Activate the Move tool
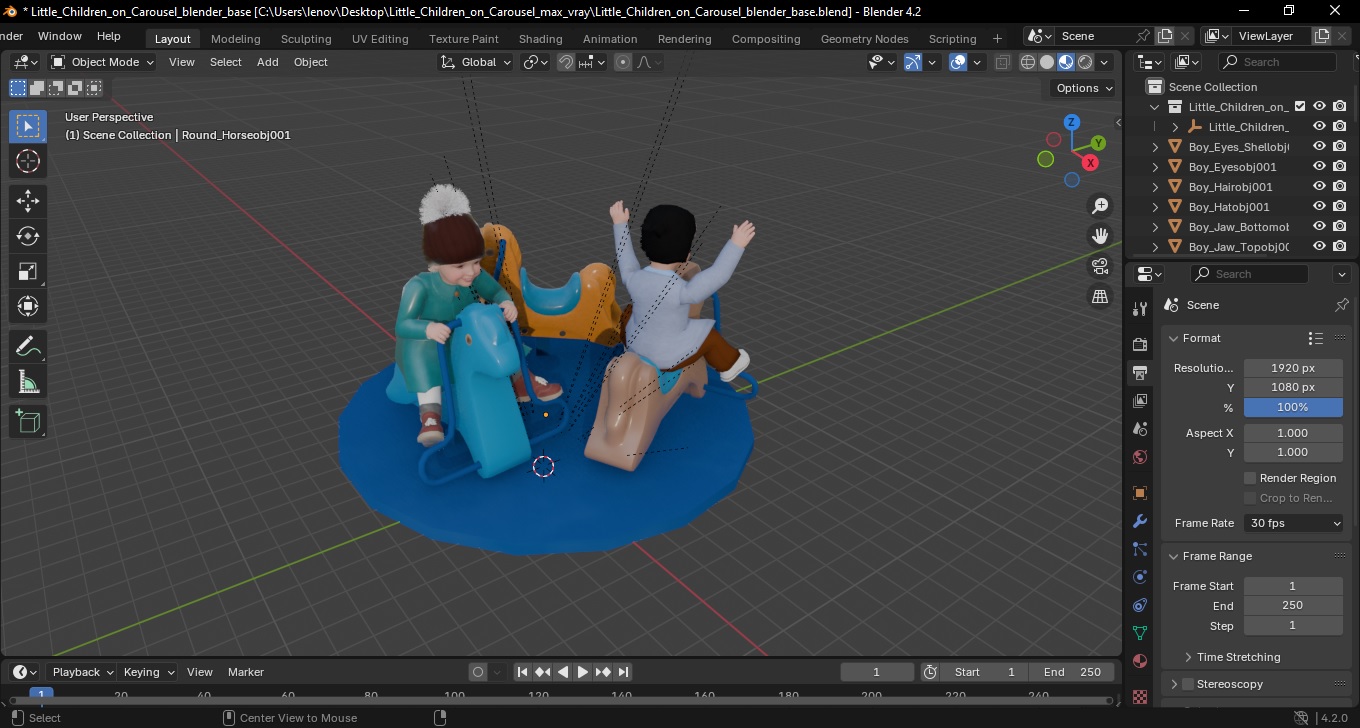1360x728 pixels. click(28, 201)
